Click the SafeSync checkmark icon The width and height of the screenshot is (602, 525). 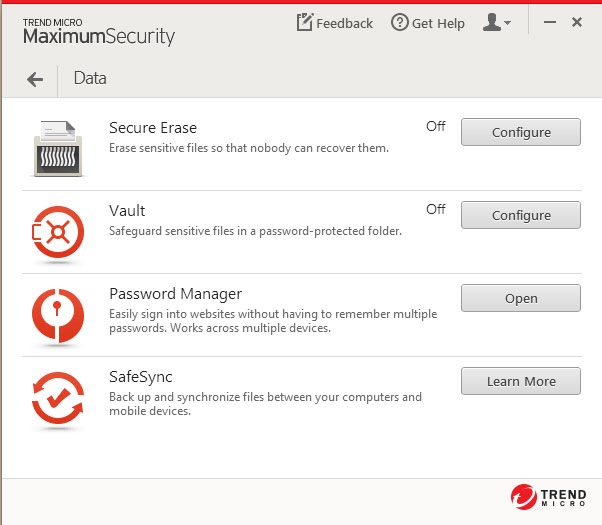coord(58,398)
